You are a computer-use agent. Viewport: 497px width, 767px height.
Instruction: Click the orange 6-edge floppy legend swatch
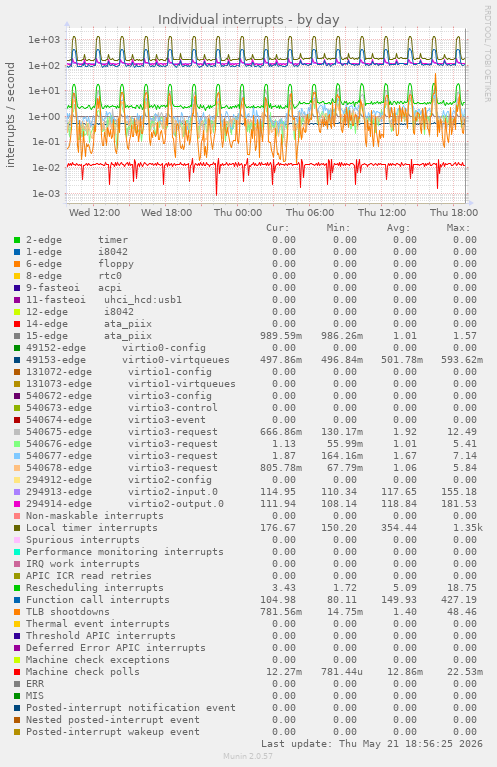pyautogui.click(x=17, y=264)
